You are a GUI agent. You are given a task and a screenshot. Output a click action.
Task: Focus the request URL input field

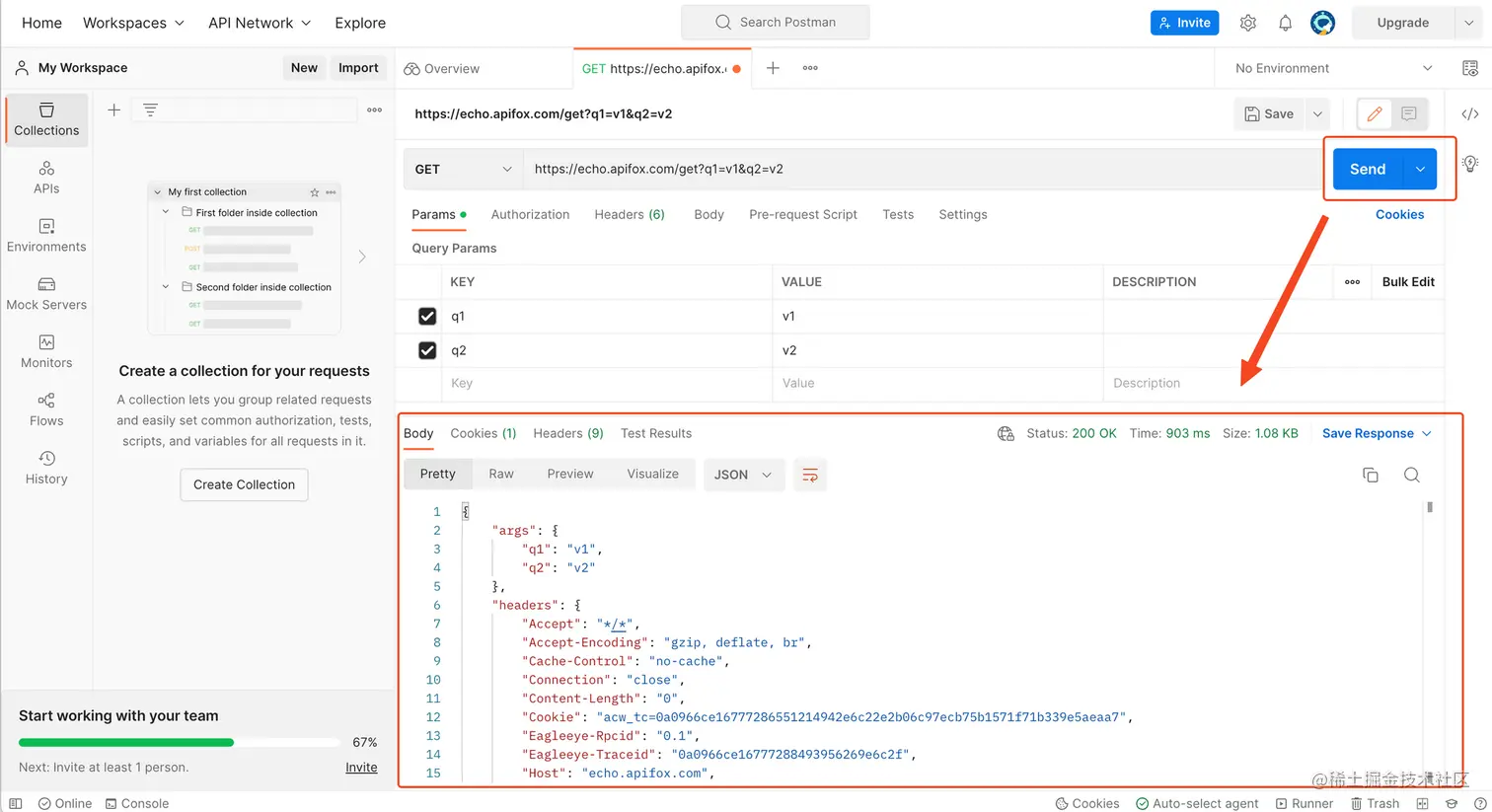[923, 169]
